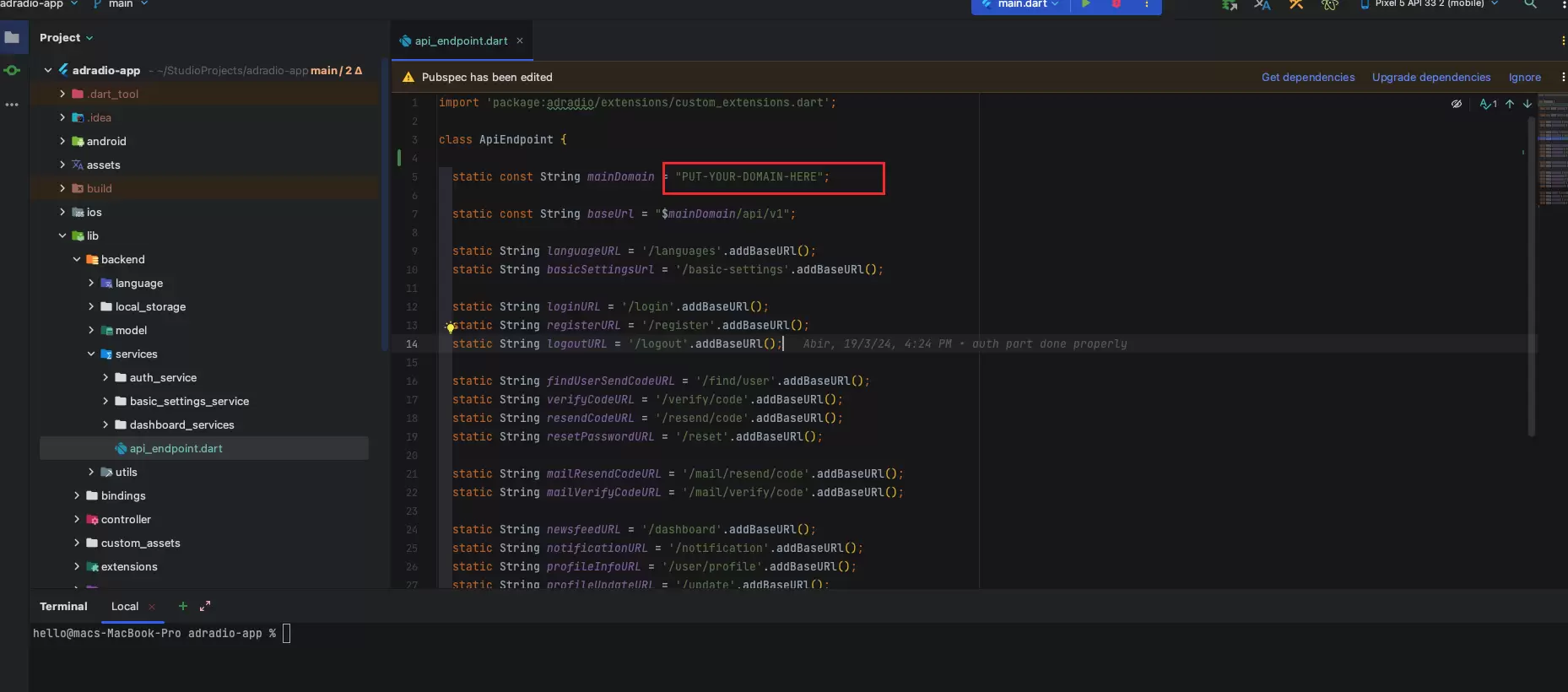Collapse the services folder
1568x692 pixels.
(x=91, y=354)
